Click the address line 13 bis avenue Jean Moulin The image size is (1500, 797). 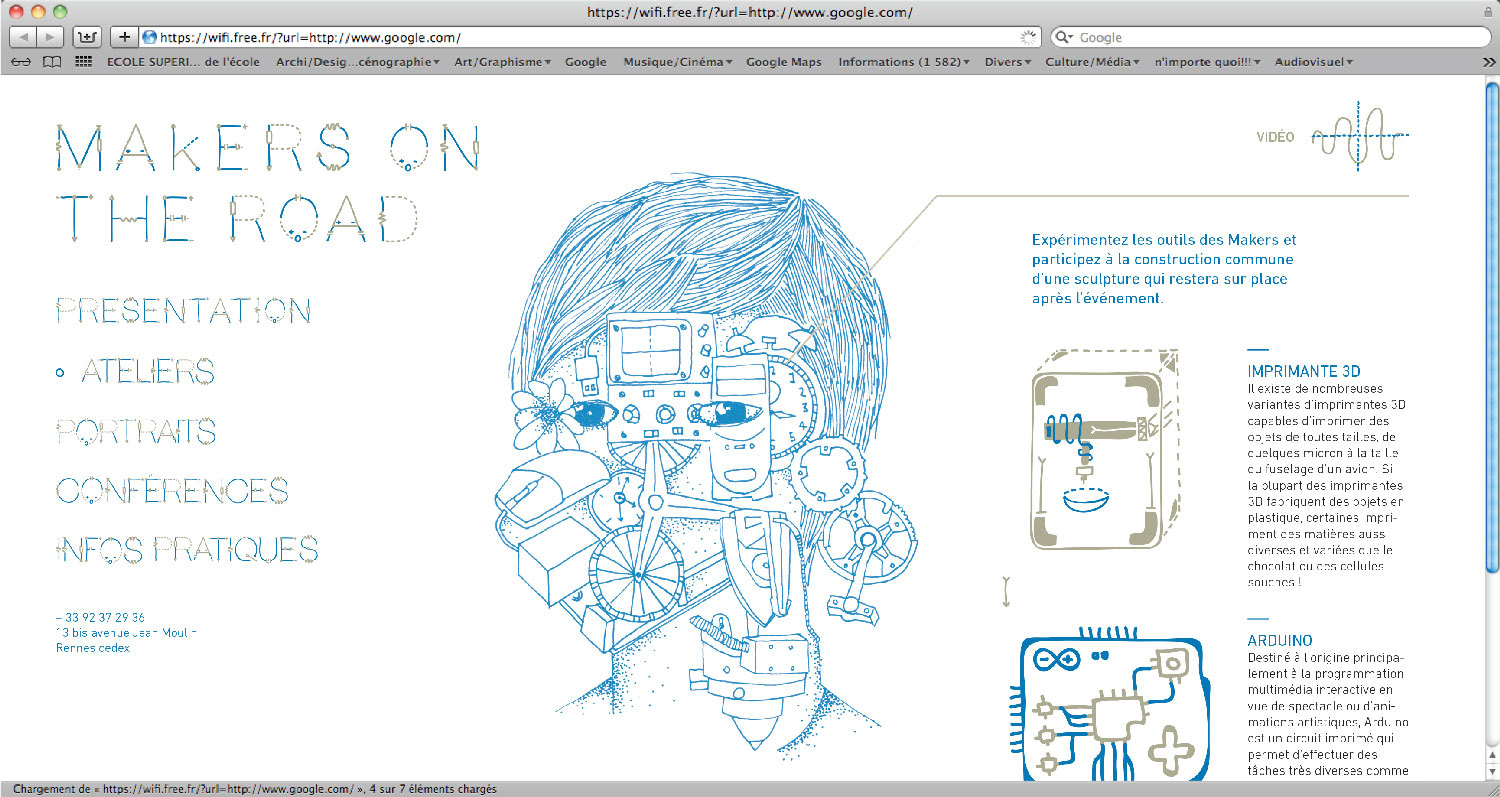pos(126,633)
